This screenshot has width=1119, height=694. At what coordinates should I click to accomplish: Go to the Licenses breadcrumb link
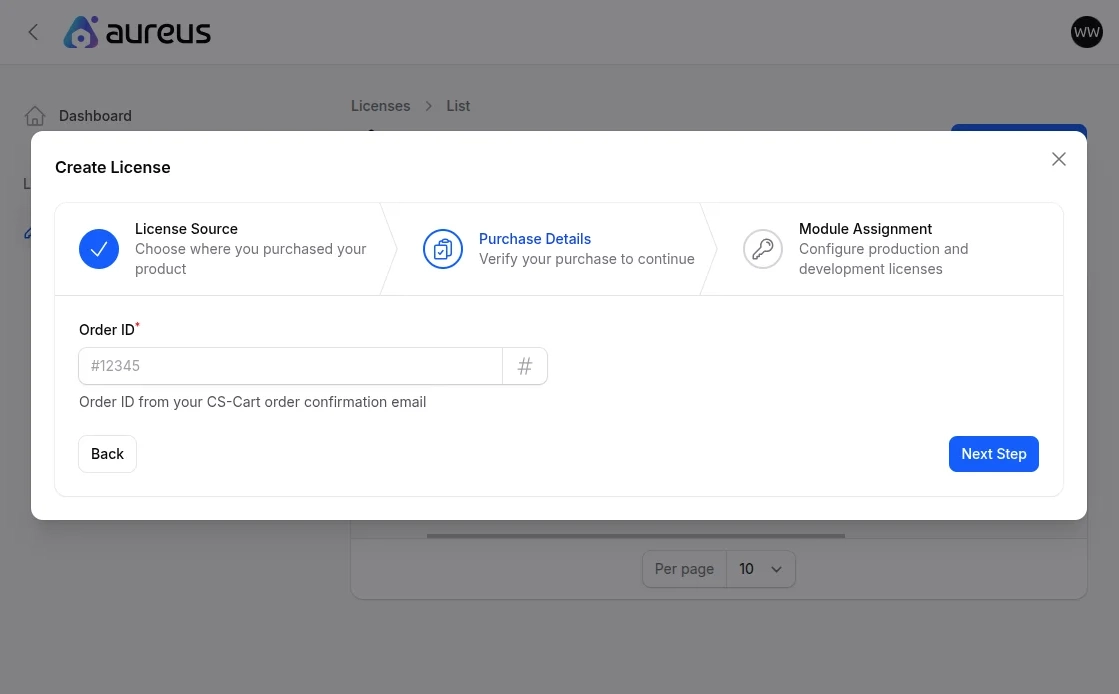380,106
